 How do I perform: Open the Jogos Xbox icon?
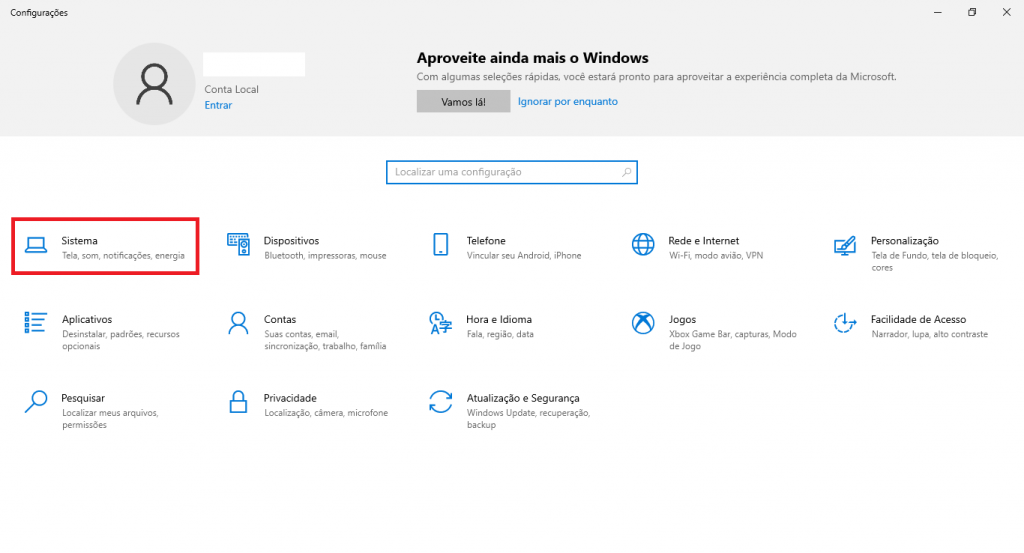(643, 323)
